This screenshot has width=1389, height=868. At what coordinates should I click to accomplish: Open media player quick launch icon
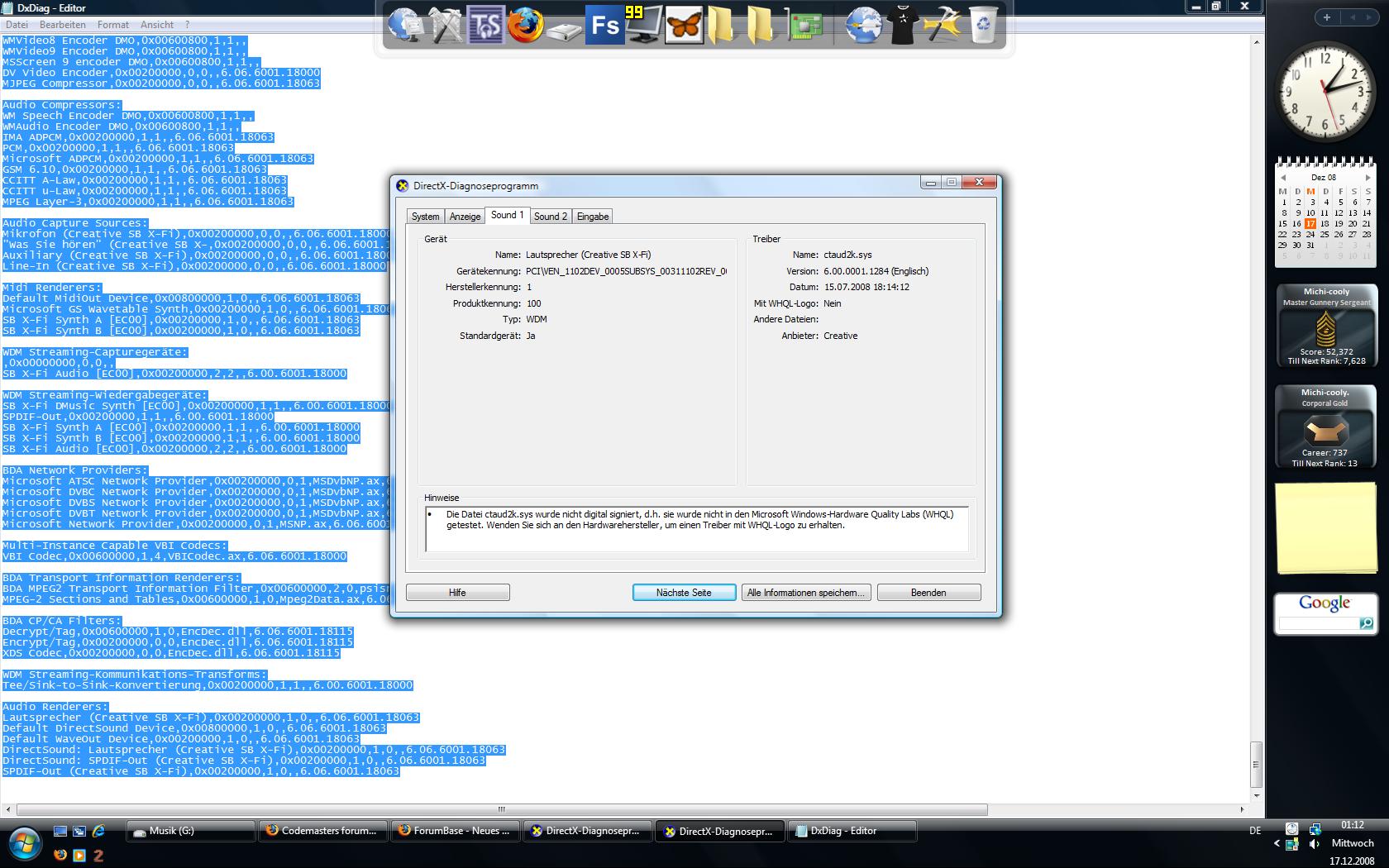click(79, 855)
